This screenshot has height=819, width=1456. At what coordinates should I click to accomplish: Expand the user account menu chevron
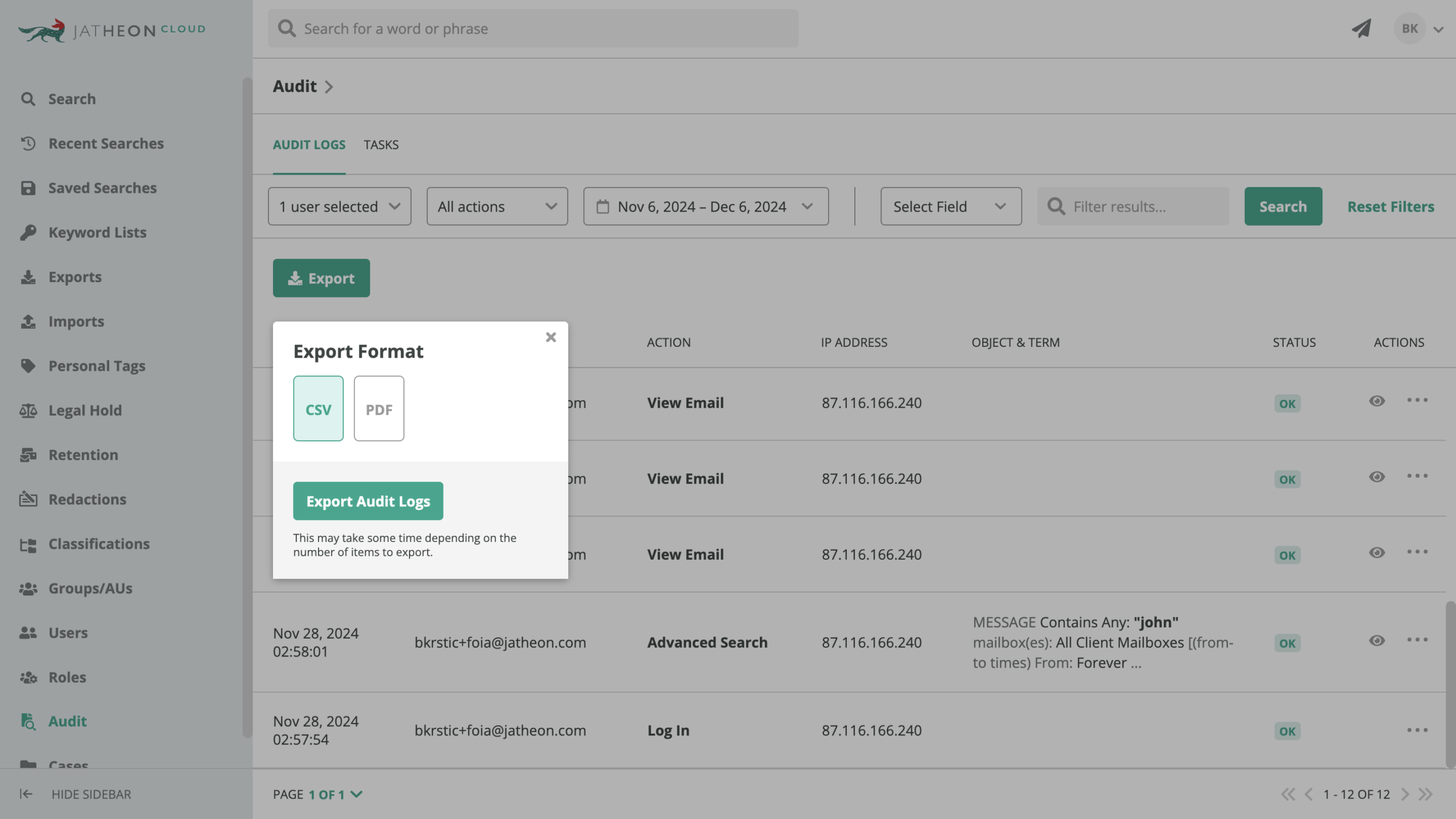click(x=1438, y=30)
